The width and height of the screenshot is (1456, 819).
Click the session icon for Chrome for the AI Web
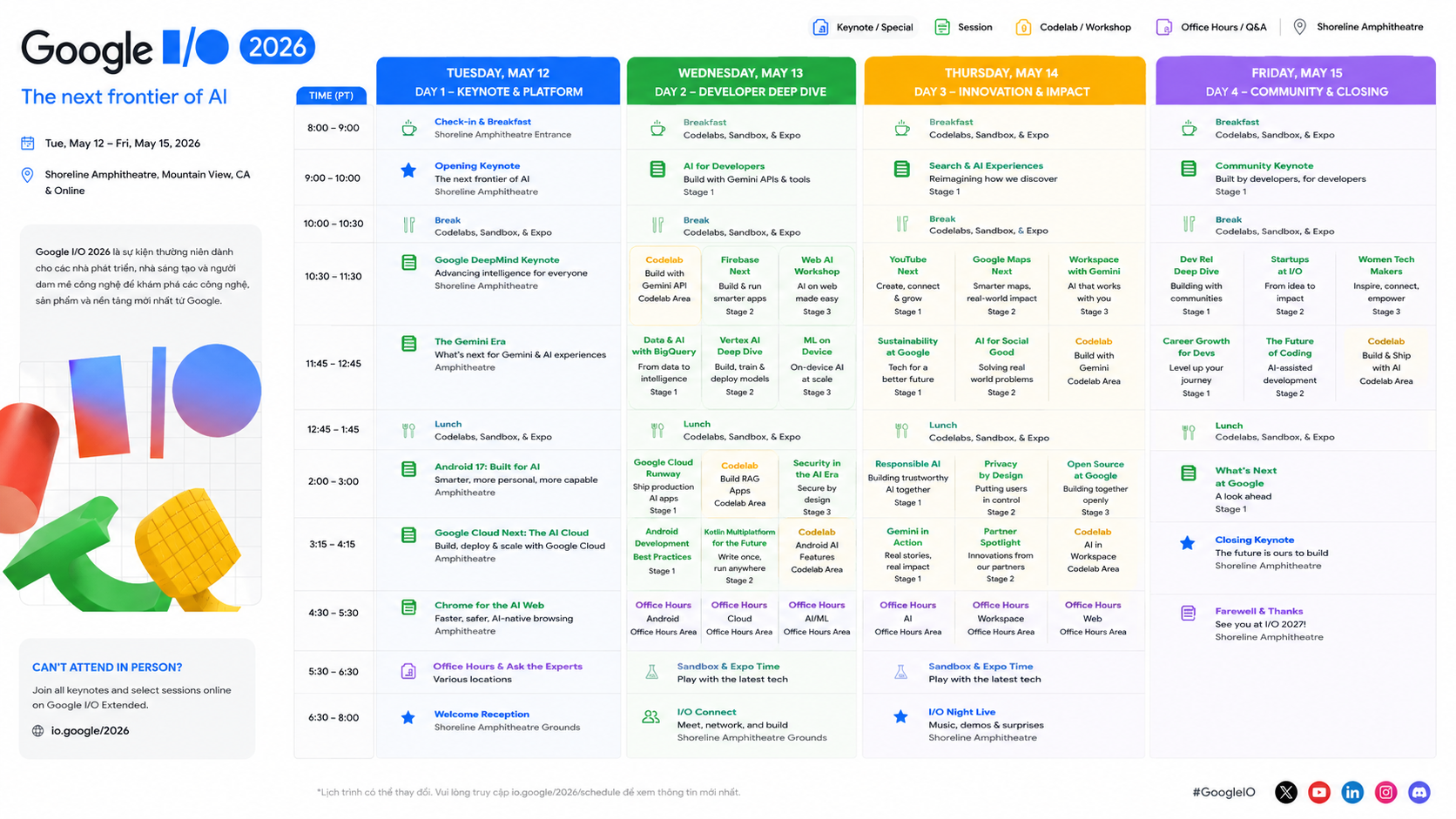coord(408,607)
